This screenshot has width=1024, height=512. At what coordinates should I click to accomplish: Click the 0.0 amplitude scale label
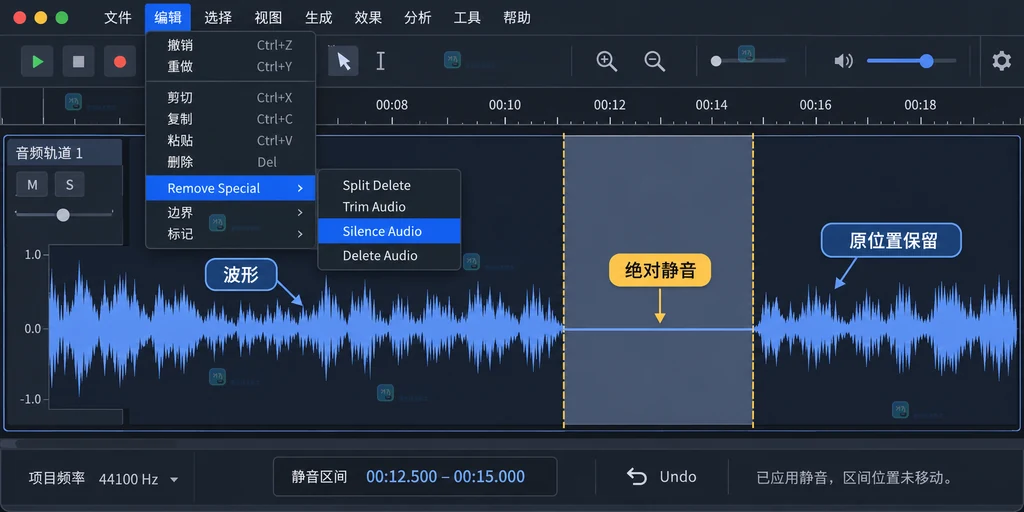click(33, 328)
